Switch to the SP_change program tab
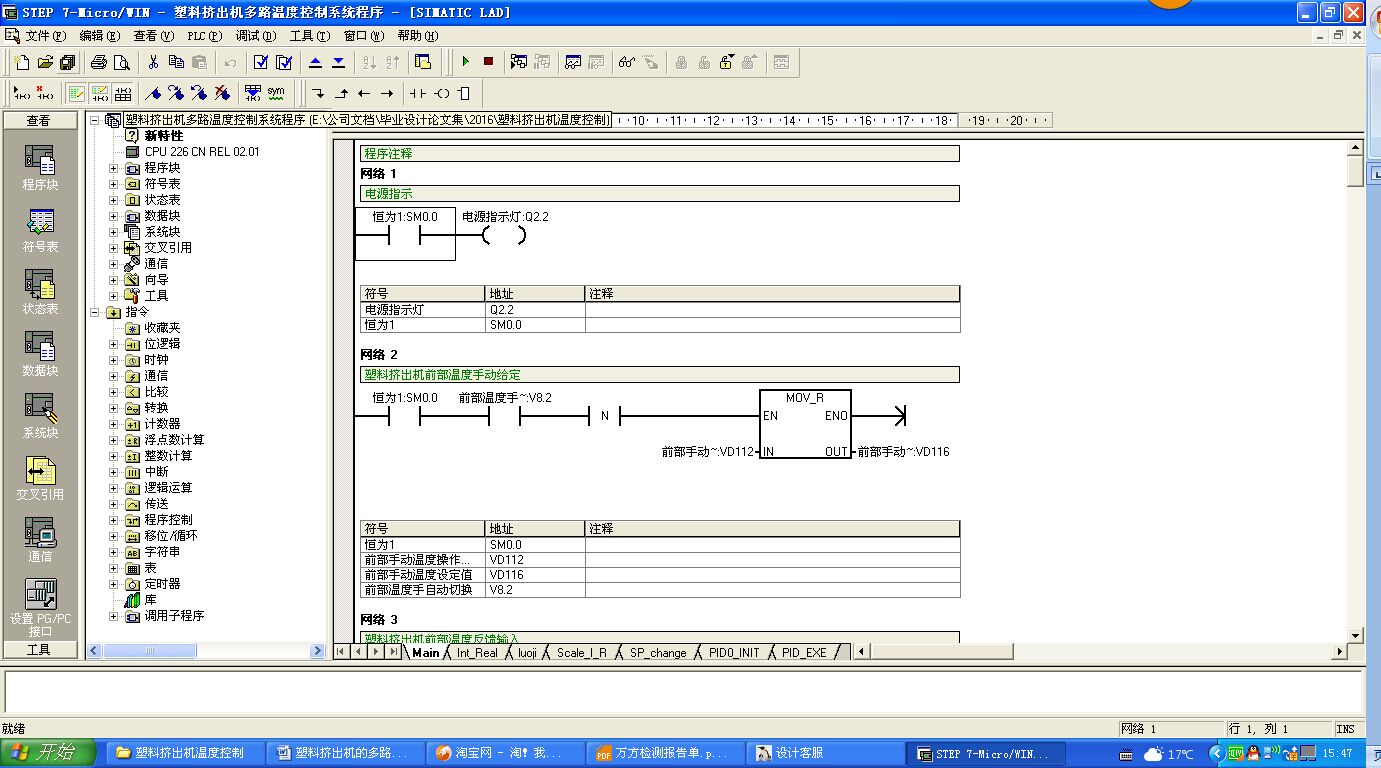The width and height of the screenshot is (1381, 768). coord(657,653)
